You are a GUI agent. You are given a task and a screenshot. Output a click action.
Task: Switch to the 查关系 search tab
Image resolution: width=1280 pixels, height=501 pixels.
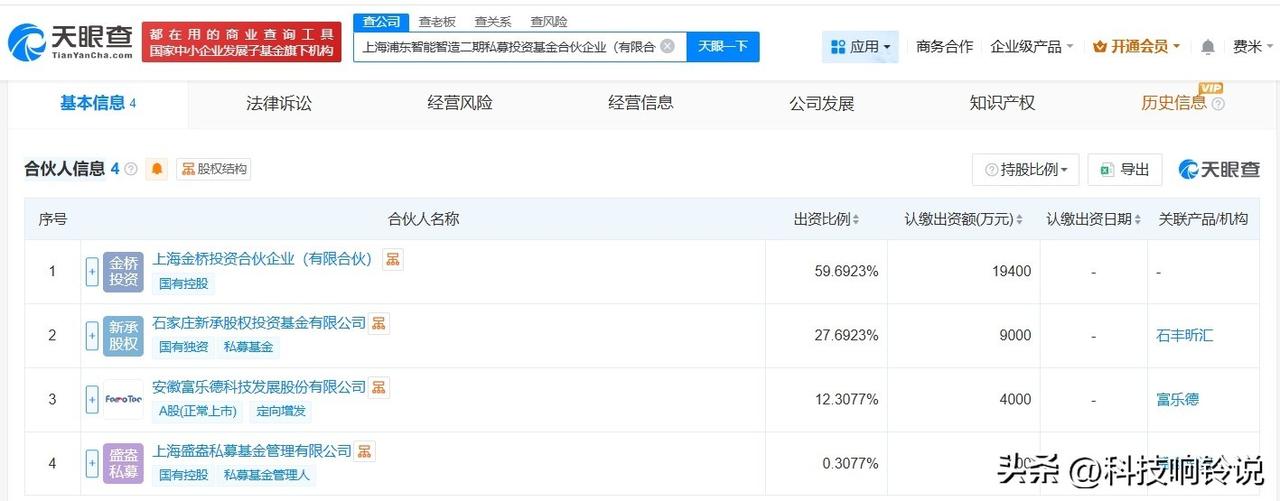(x=493, y=21)
